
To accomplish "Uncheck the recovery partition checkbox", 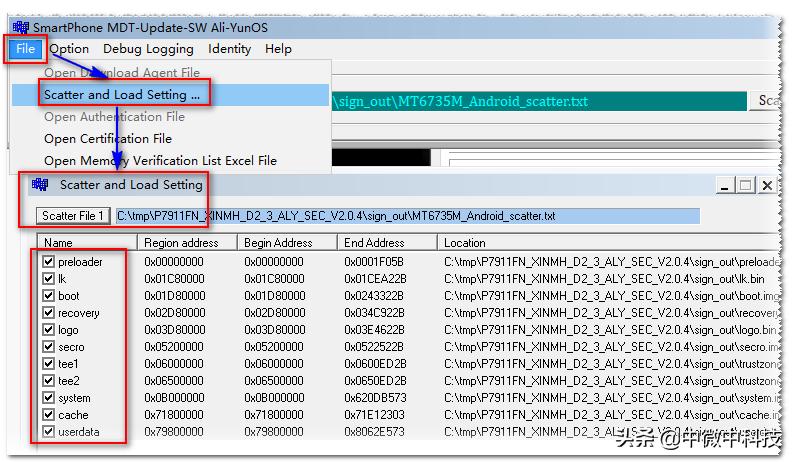I will coord(49,313).
